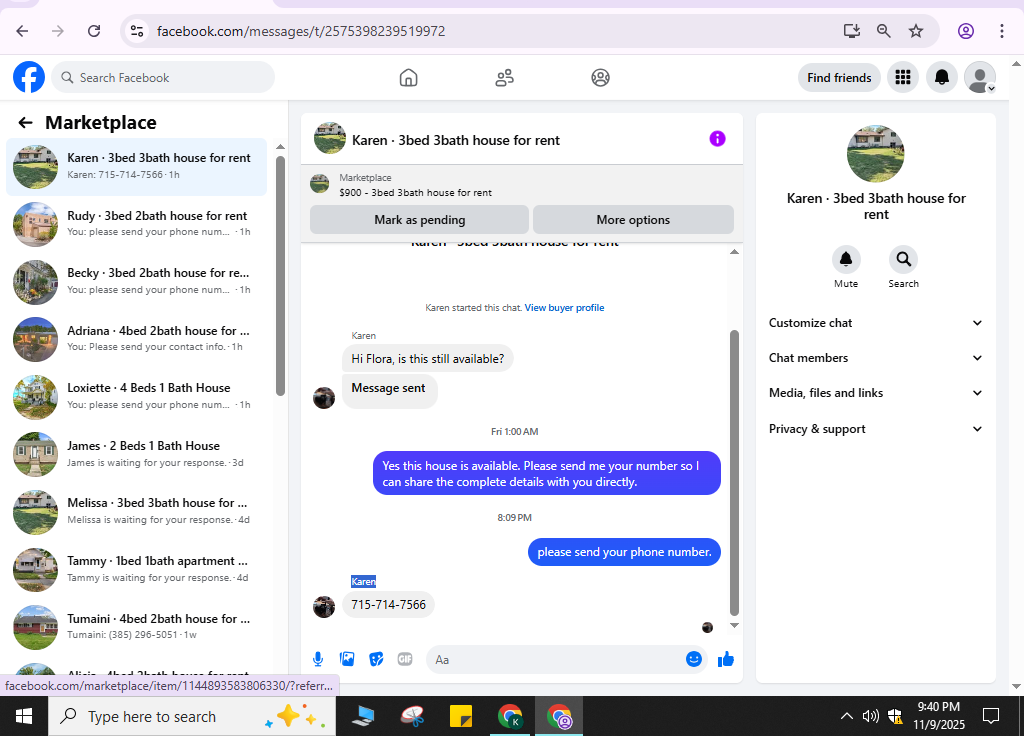Go back using the Marketplace back arrow
This screenshot has height=736, width=1024.
pos(25,123)
